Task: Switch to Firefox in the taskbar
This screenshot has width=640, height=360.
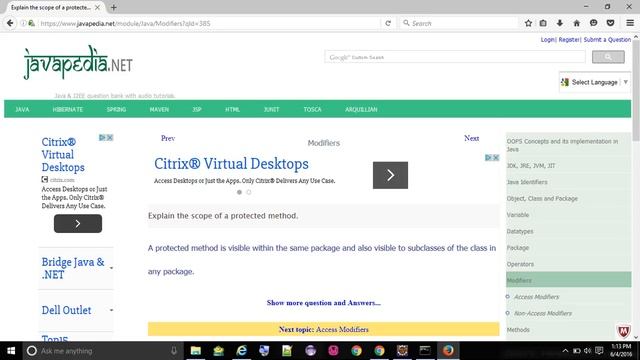Action: [x=448, y=351]
